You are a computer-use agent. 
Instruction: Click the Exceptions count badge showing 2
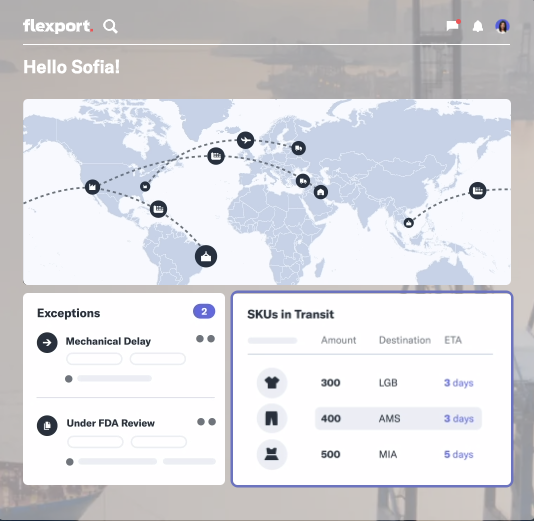(x=204, y=311)
